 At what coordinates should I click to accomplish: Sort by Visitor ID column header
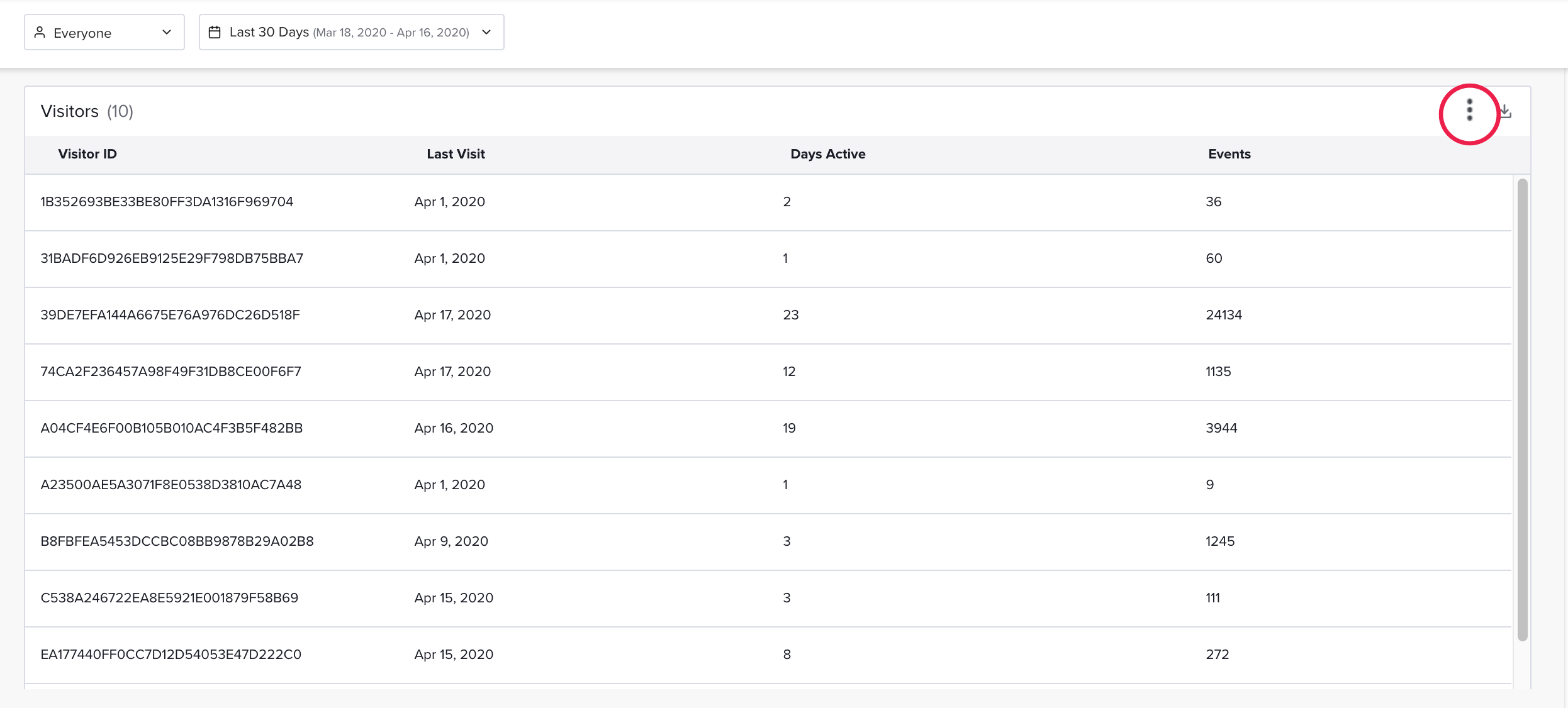(87, 154)
